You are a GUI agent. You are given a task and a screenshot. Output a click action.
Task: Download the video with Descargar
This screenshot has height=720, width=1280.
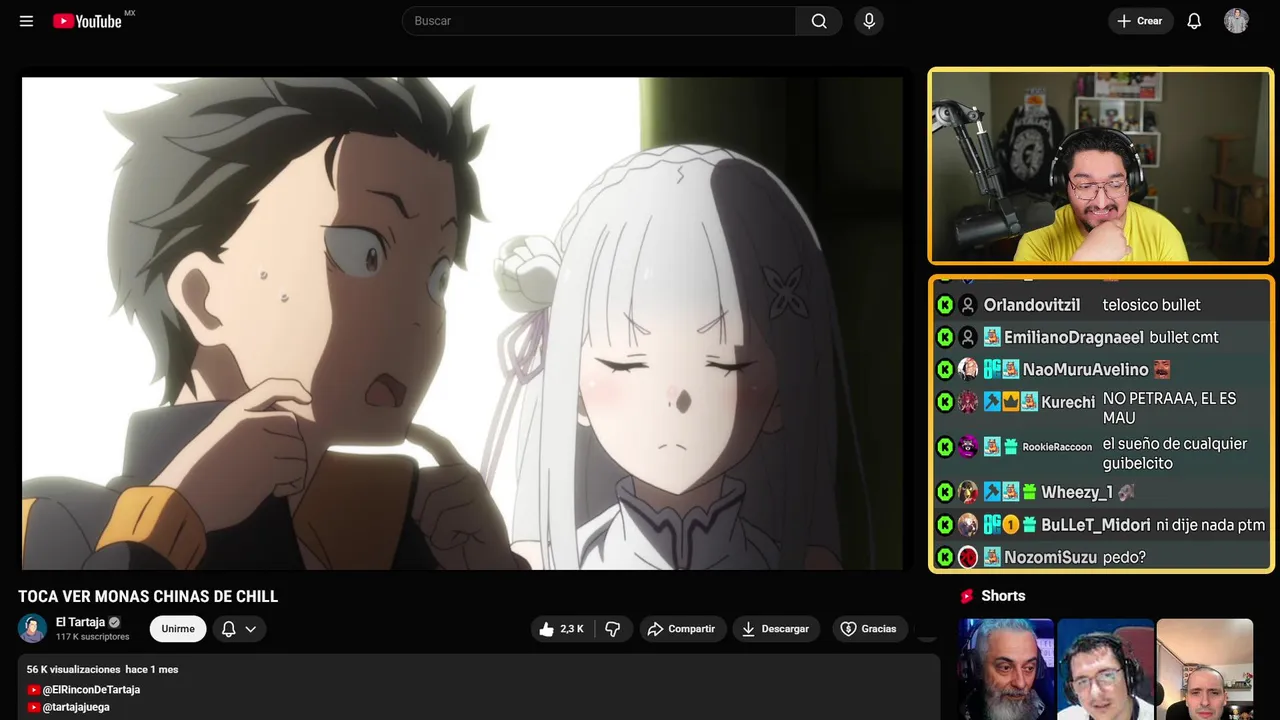click(776, 629)
